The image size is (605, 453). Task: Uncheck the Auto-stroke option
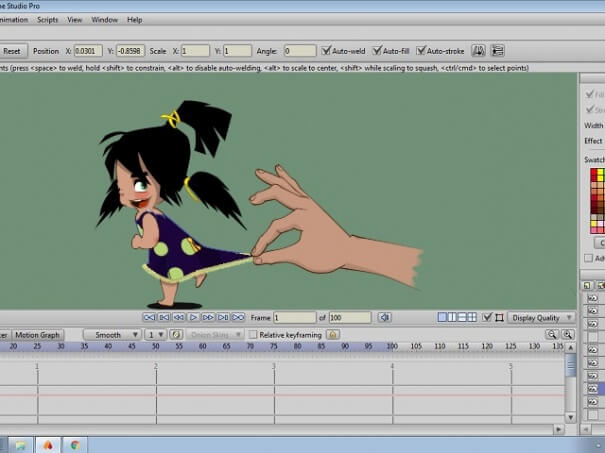422,50
